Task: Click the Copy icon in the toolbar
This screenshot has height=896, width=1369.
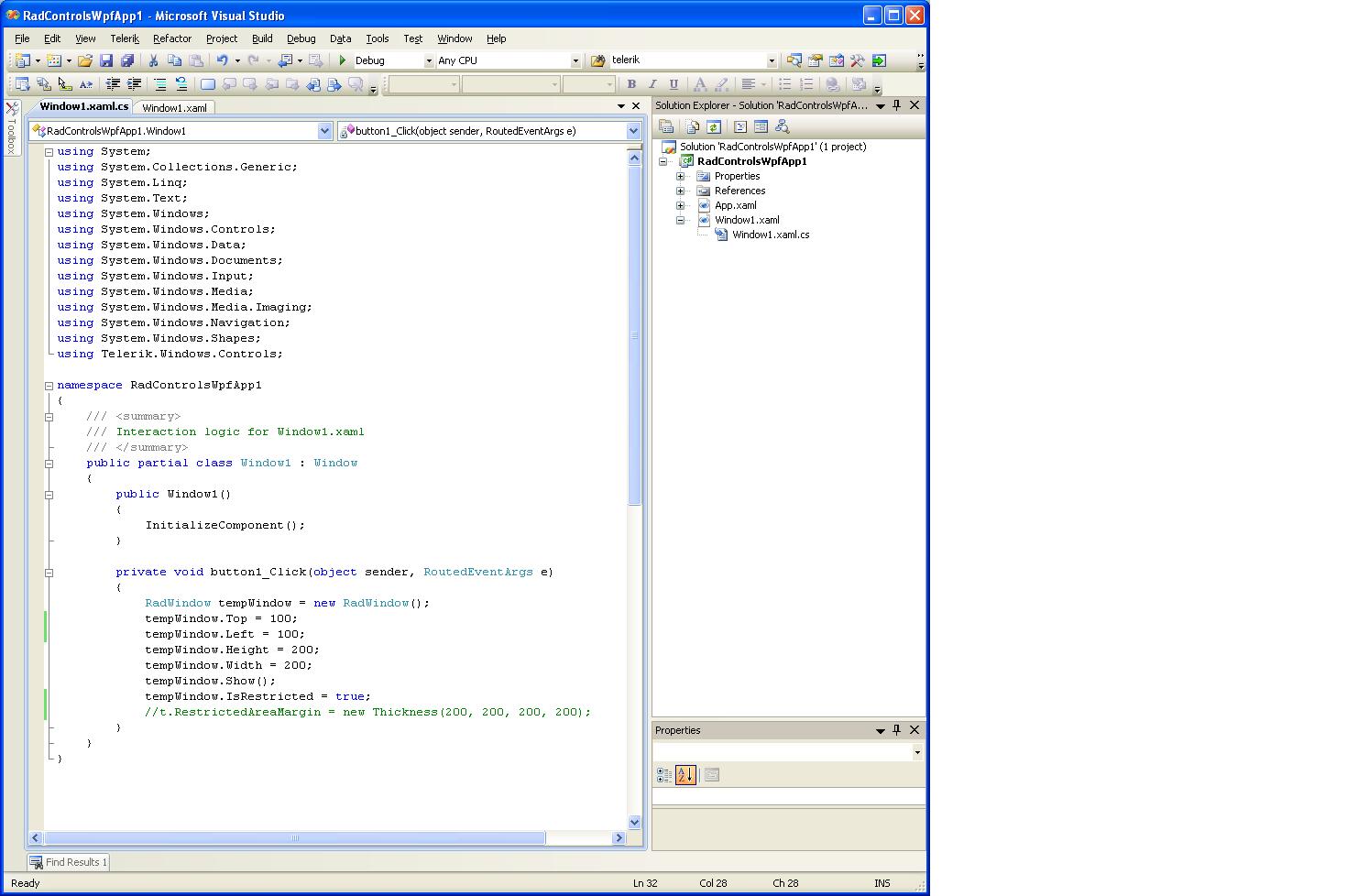Action: pyautogui.click(x=174, y=60)
